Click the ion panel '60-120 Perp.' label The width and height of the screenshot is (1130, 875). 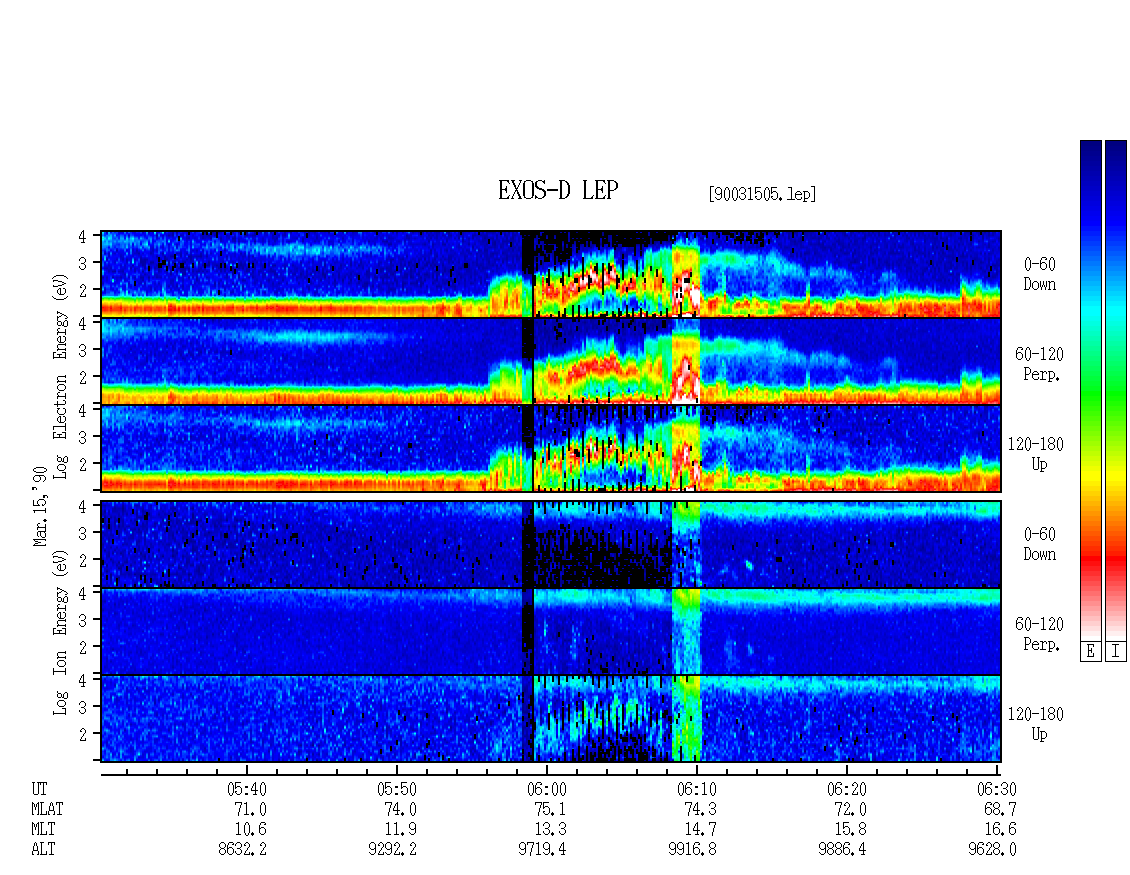click(1040, 634)
